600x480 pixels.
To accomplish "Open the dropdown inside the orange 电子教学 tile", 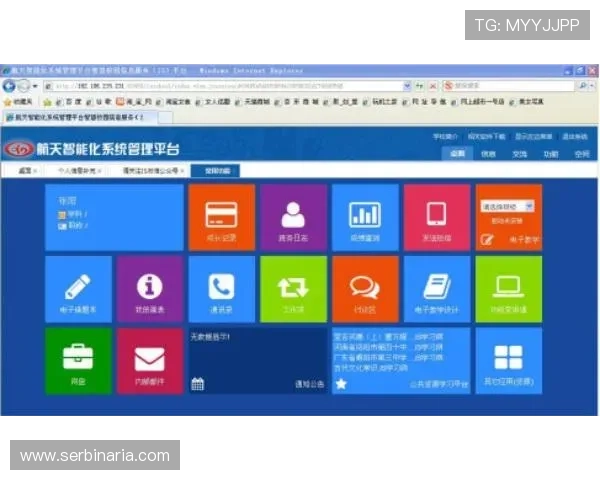I will [507, 206].
